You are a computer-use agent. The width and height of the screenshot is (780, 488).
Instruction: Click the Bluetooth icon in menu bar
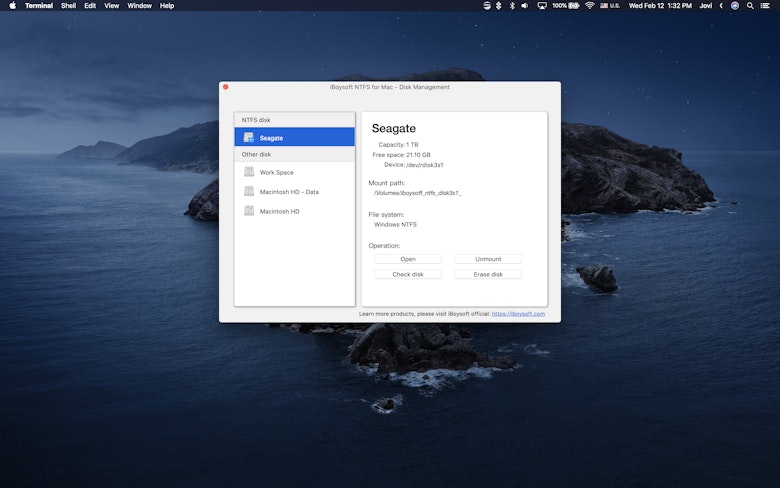512,5
